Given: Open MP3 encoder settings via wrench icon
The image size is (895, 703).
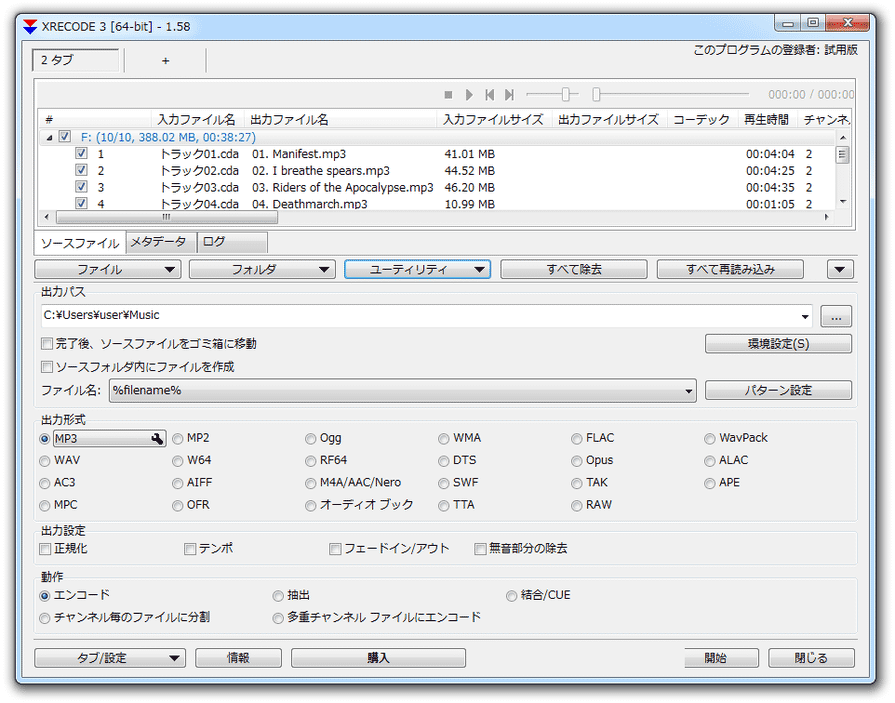Looking at the screenshot, I should [x=157, y=438].
